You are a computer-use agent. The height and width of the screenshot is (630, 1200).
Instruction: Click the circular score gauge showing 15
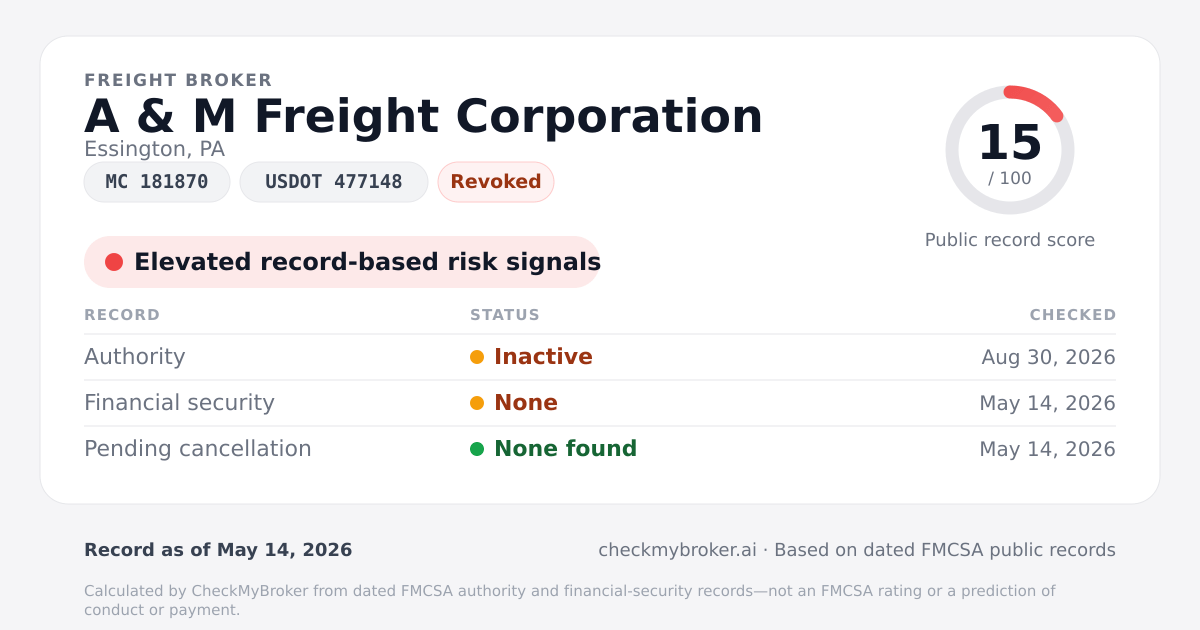1010,150
